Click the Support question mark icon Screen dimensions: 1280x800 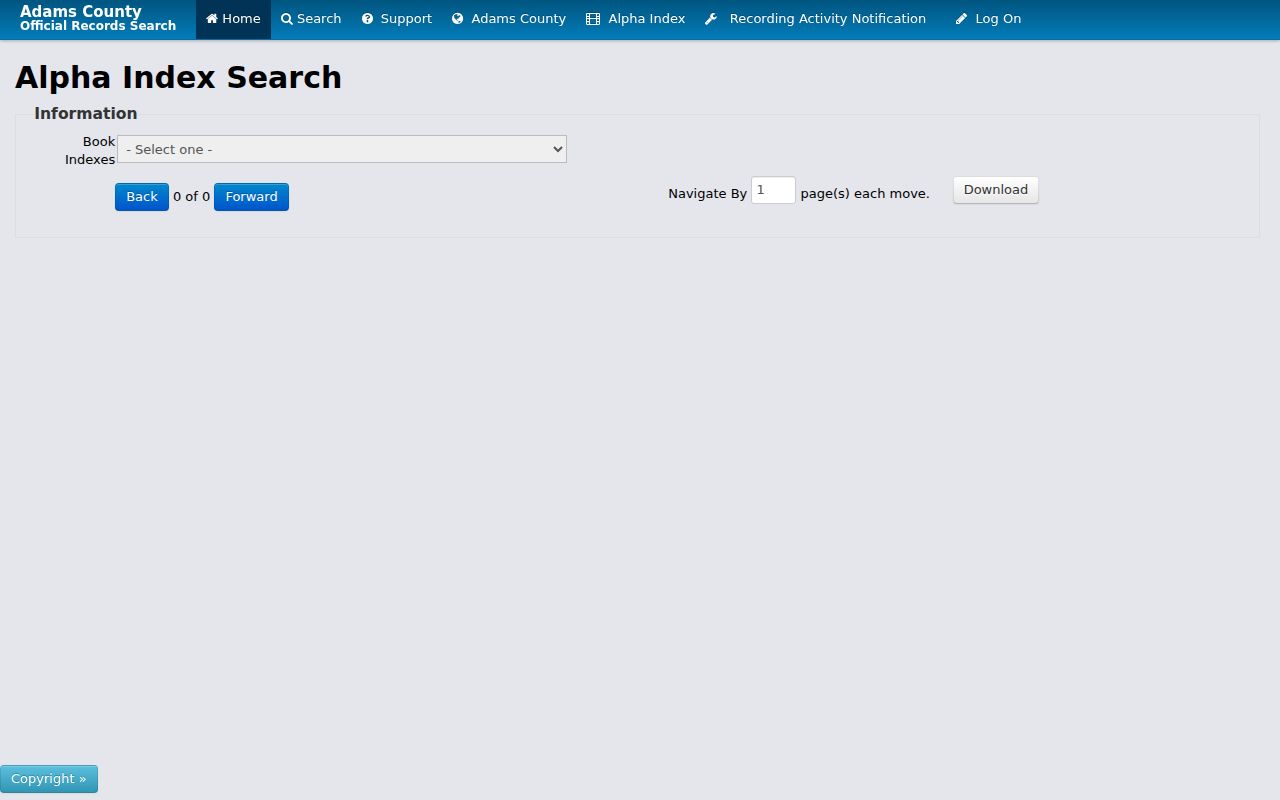(x=367, y=19)
